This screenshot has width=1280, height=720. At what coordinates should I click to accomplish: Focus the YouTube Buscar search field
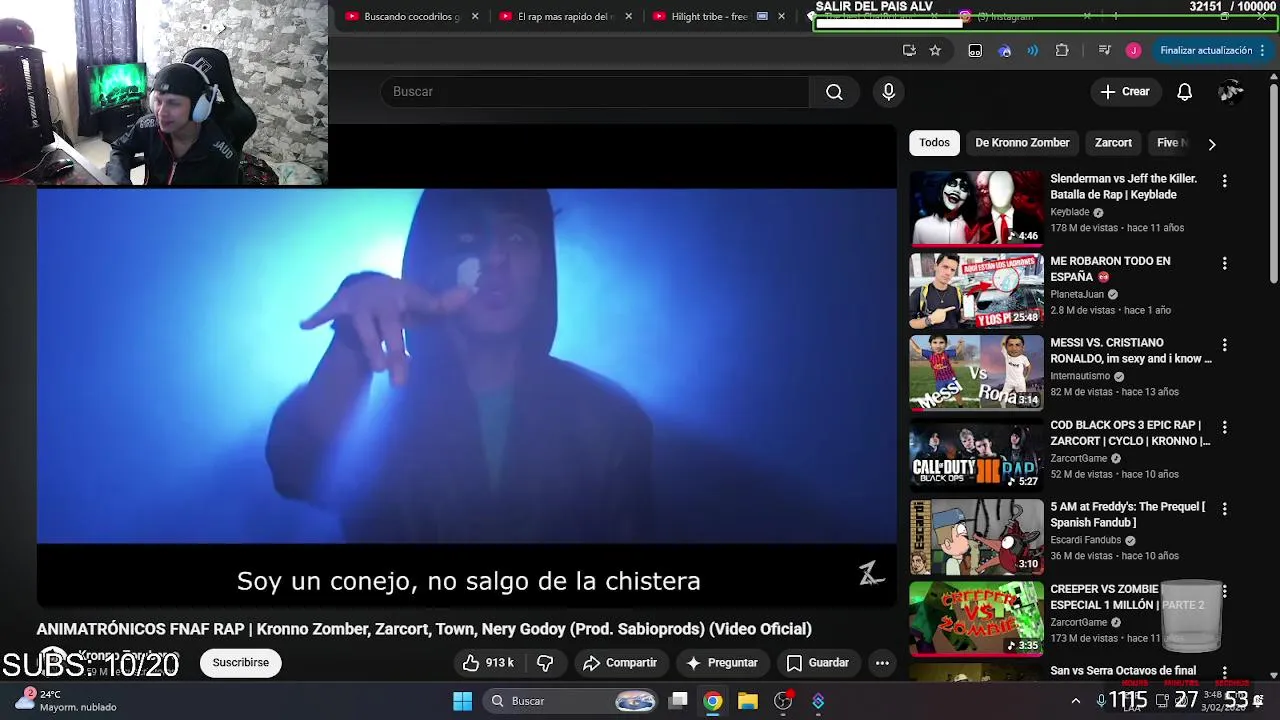[x=595, y=92]
